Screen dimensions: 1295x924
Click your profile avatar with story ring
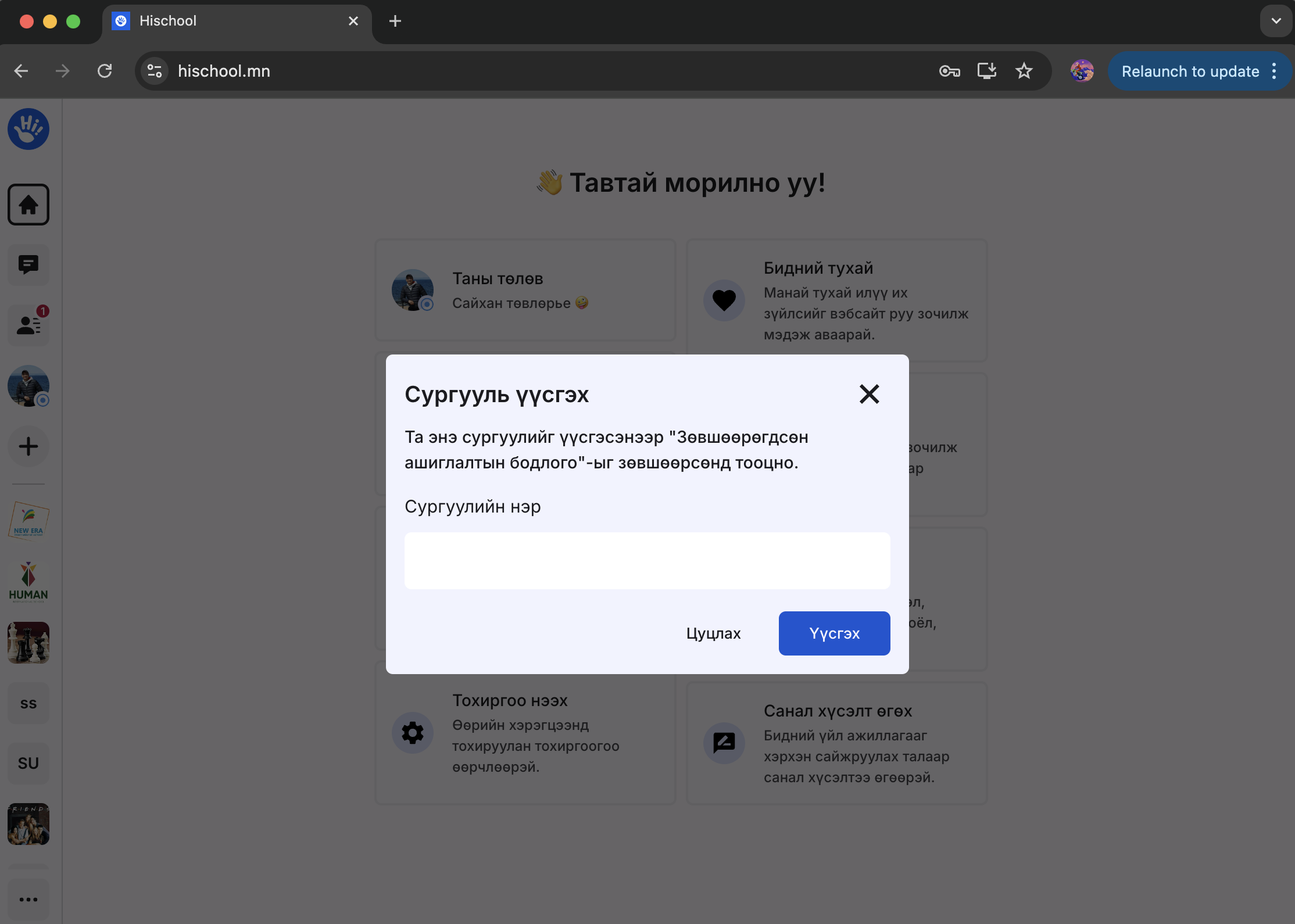(28, 386)
